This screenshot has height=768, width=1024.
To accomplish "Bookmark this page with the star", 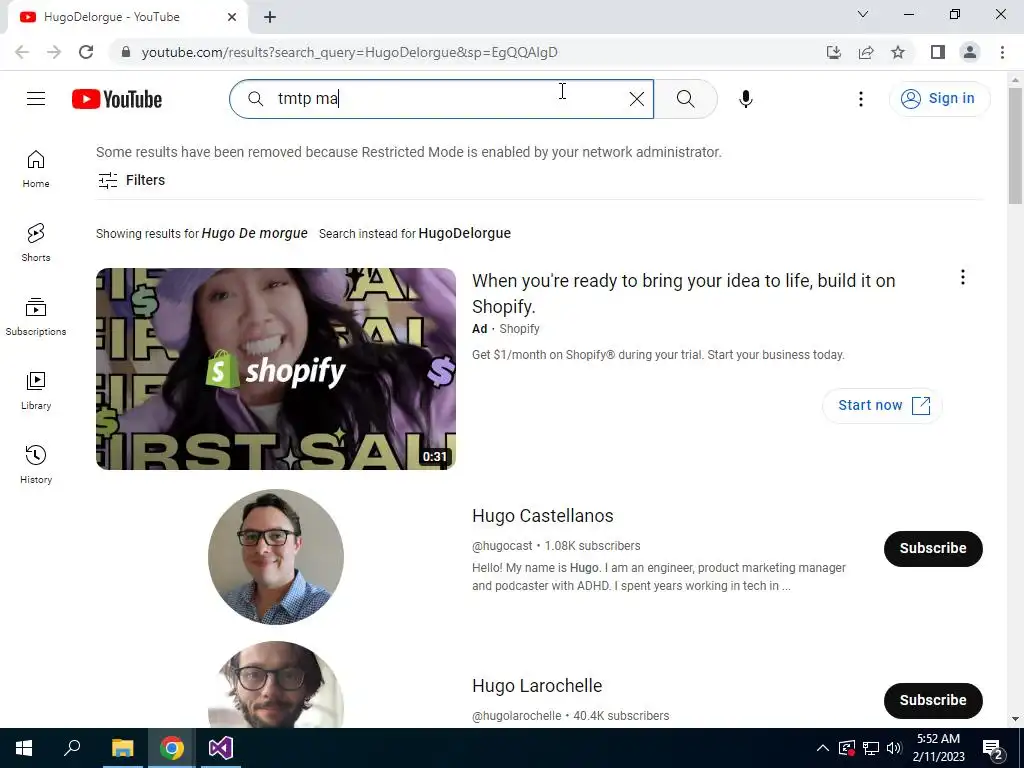I will (x=898, y=52).
